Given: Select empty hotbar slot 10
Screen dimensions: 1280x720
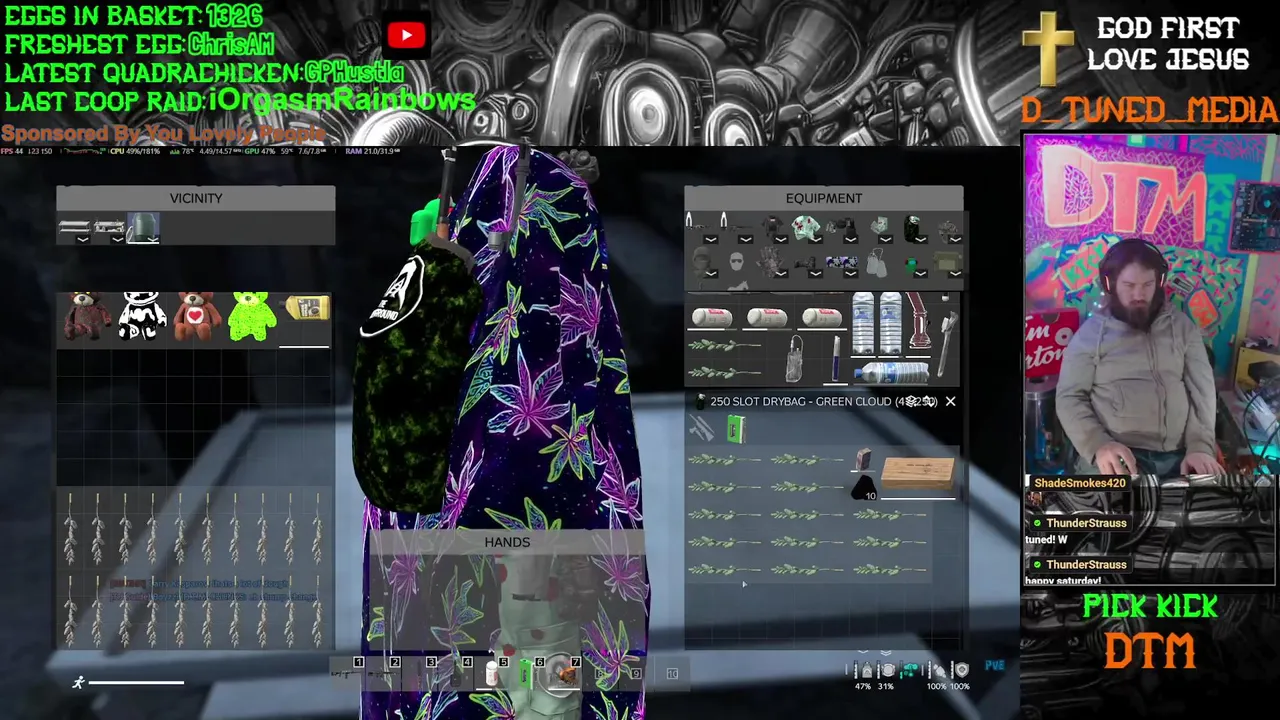Looking at the screenshot, I should coord(672,673).
